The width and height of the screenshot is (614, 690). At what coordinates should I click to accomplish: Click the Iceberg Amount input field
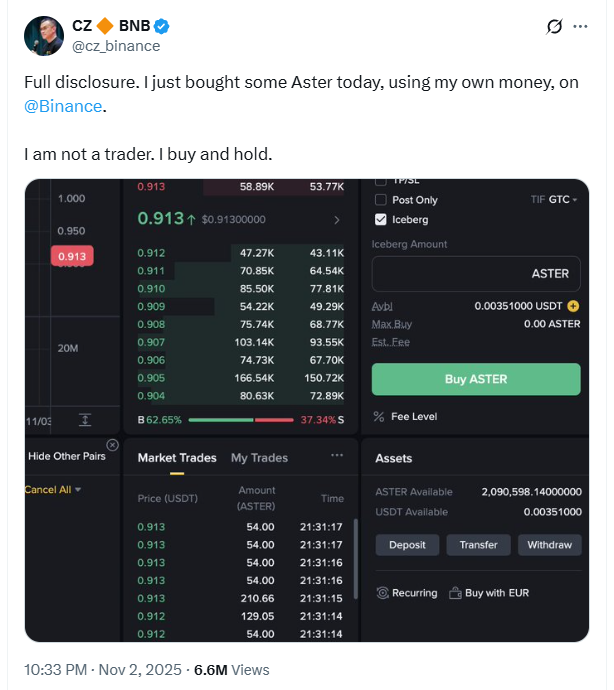click(x=475, y=273)
